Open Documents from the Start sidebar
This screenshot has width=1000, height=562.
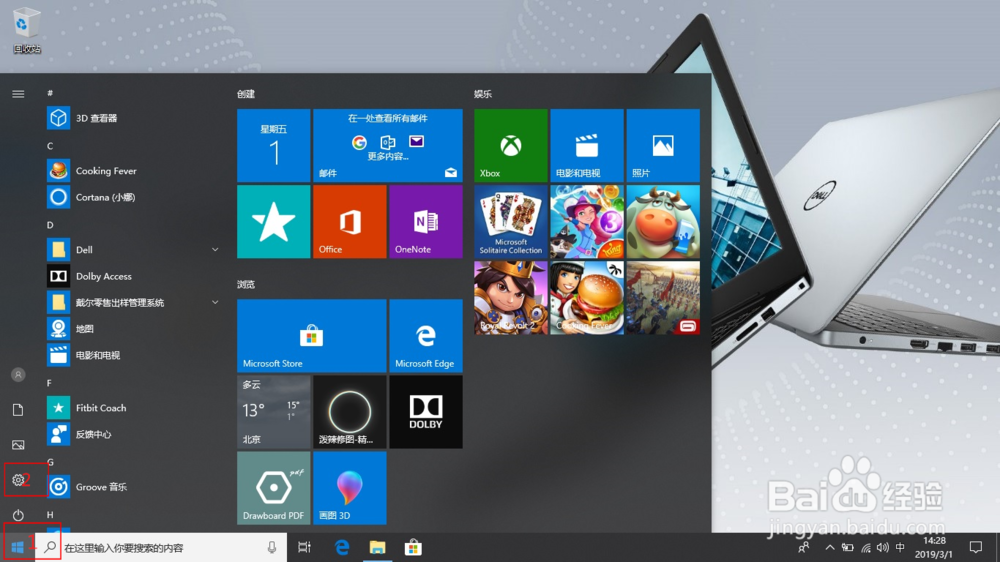(18, 410)
